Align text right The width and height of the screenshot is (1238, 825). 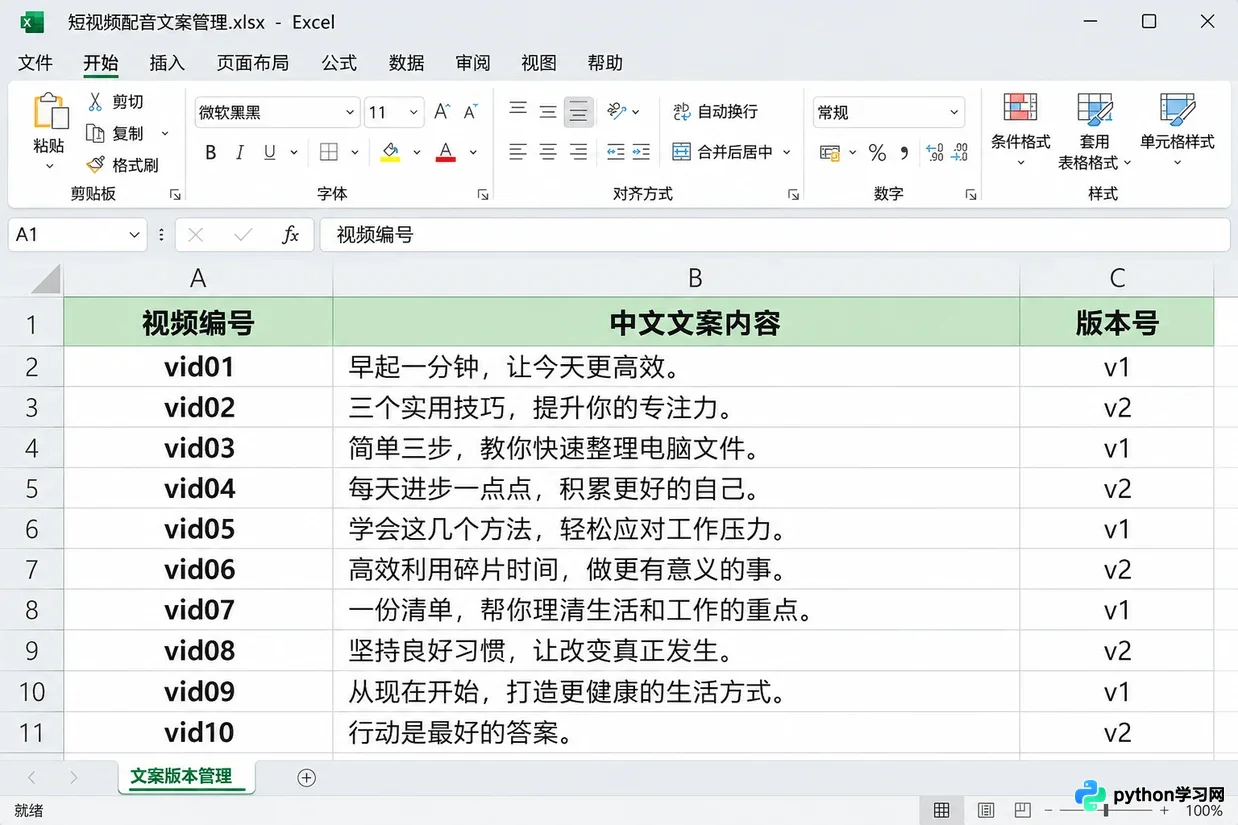point(578,152)
